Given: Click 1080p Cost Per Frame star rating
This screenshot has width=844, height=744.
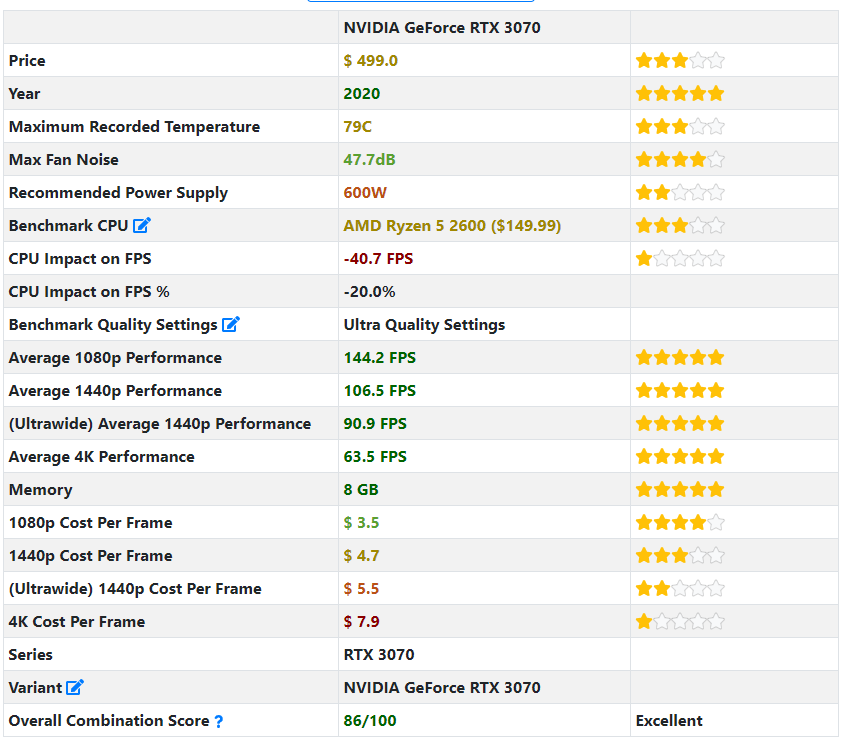Looking at the screenshot, I should click(680, 522).
